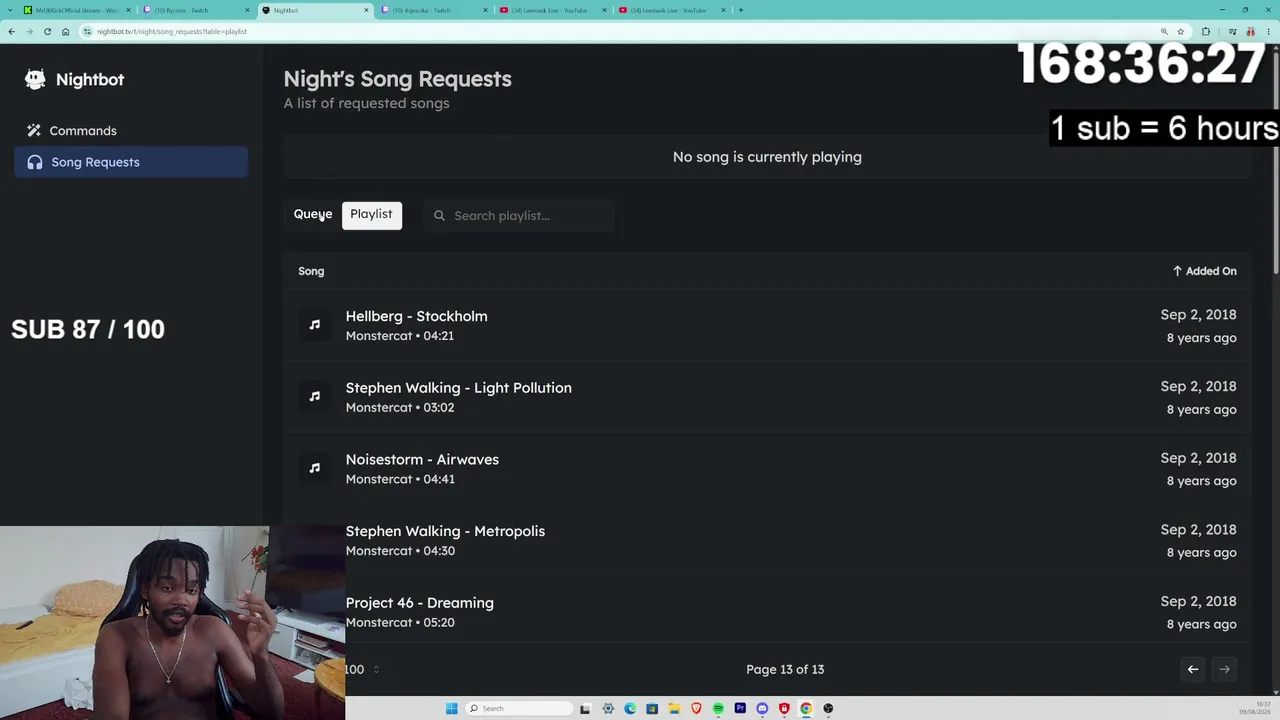Open the browser zoom magnifier icon
This screenshot has width=1280, height=720.
[x=1164, y=31]
